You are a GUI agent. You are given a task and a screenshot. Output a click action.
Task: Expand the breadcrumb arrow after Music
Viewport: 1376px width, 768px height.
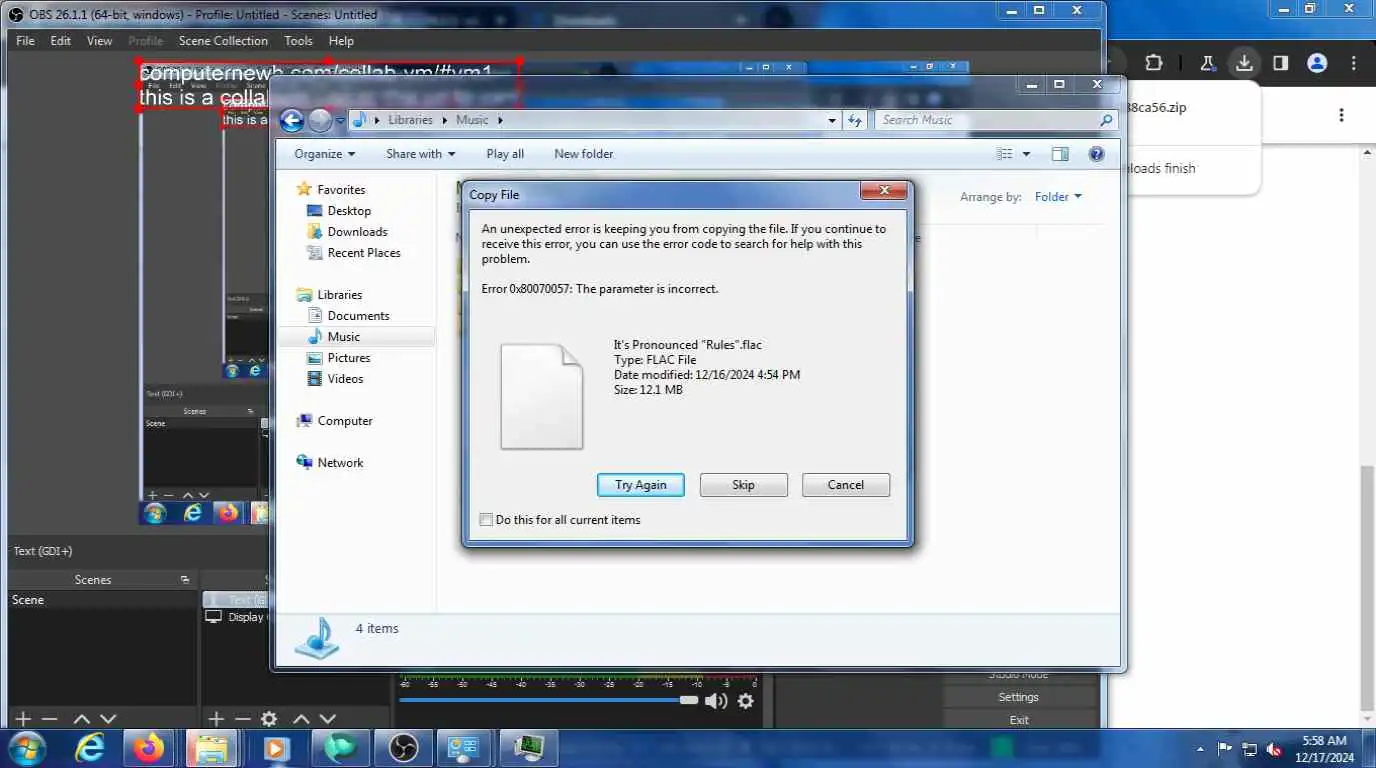tap(499, 120)
